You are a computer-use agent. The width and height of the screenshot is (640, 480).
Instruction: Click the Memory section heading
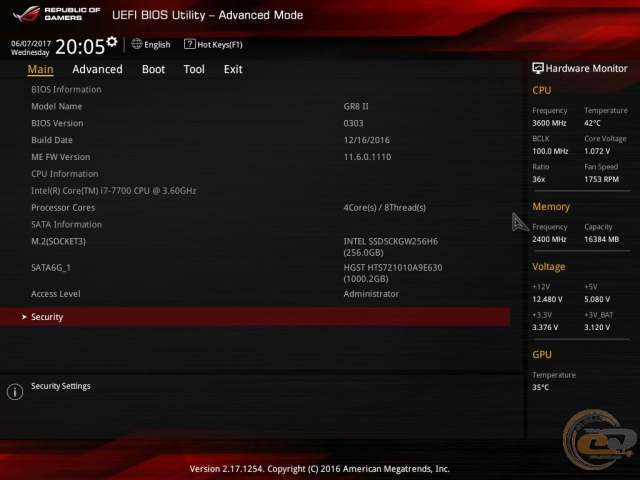(x=551, y=207)
